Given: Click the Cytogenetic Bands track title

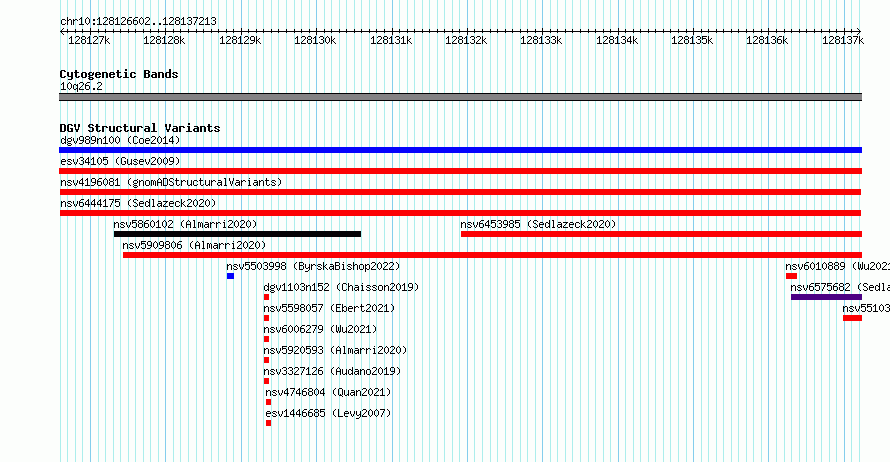Looking at the screenshot, I should pyautogui.click(x=119, y=74).
